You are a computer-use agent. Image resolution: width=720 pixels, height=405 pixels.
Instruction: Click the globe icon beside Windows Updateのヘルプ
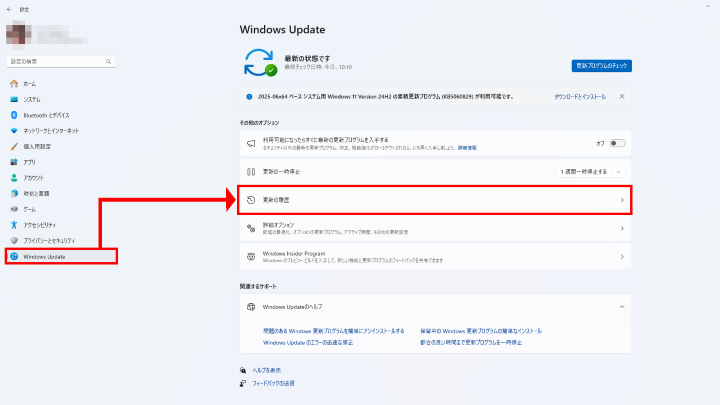(x=251, y=307)
